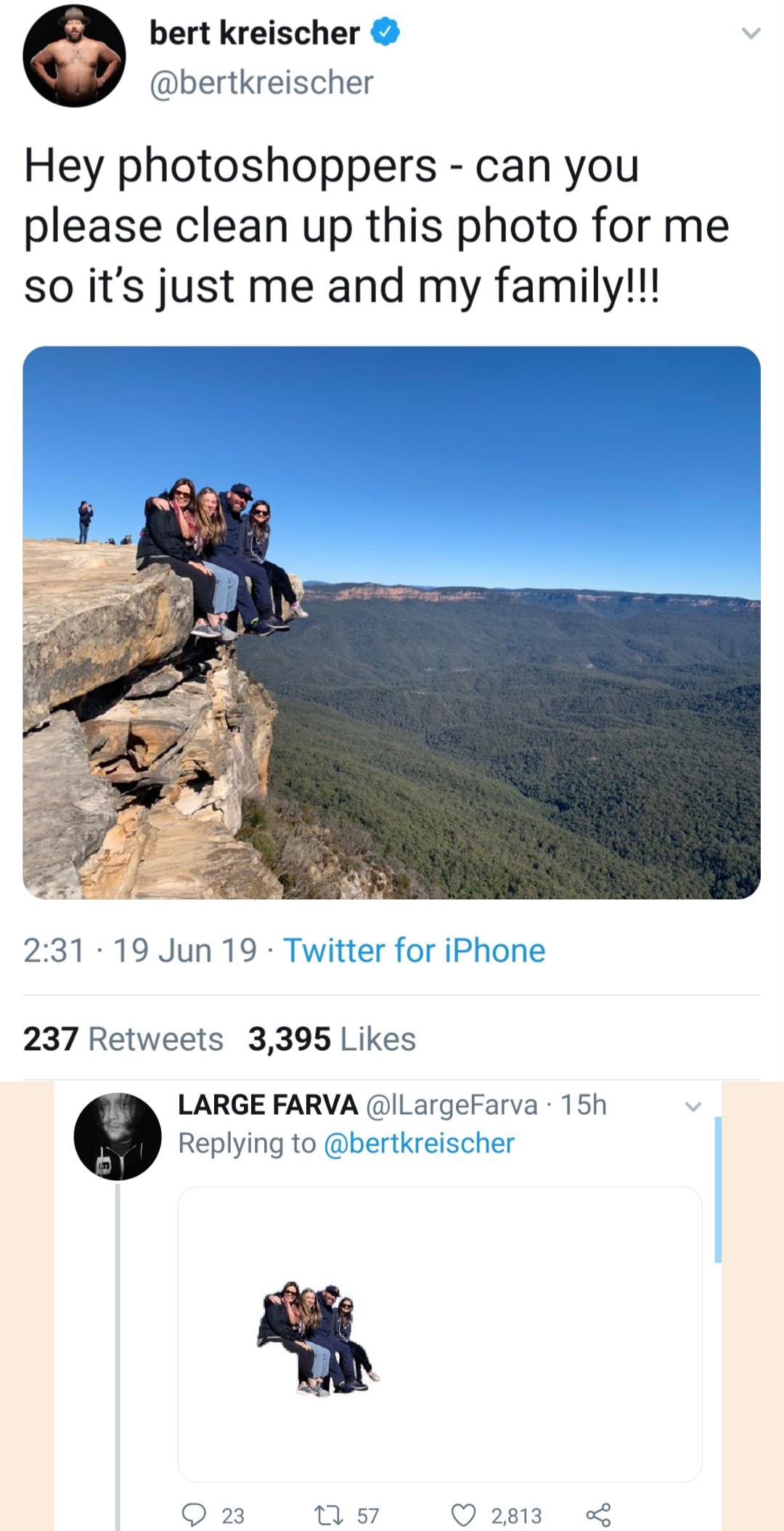Viewport: 784px width, 1531px height.
Task: Click the @bertkreischer handle under name
Action: click(x=261, y=82)
